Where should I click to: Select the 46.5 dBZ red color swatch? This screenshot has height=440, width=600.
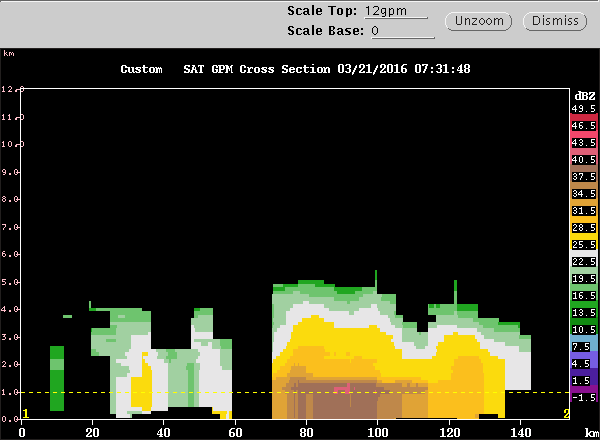click(584, 125)
